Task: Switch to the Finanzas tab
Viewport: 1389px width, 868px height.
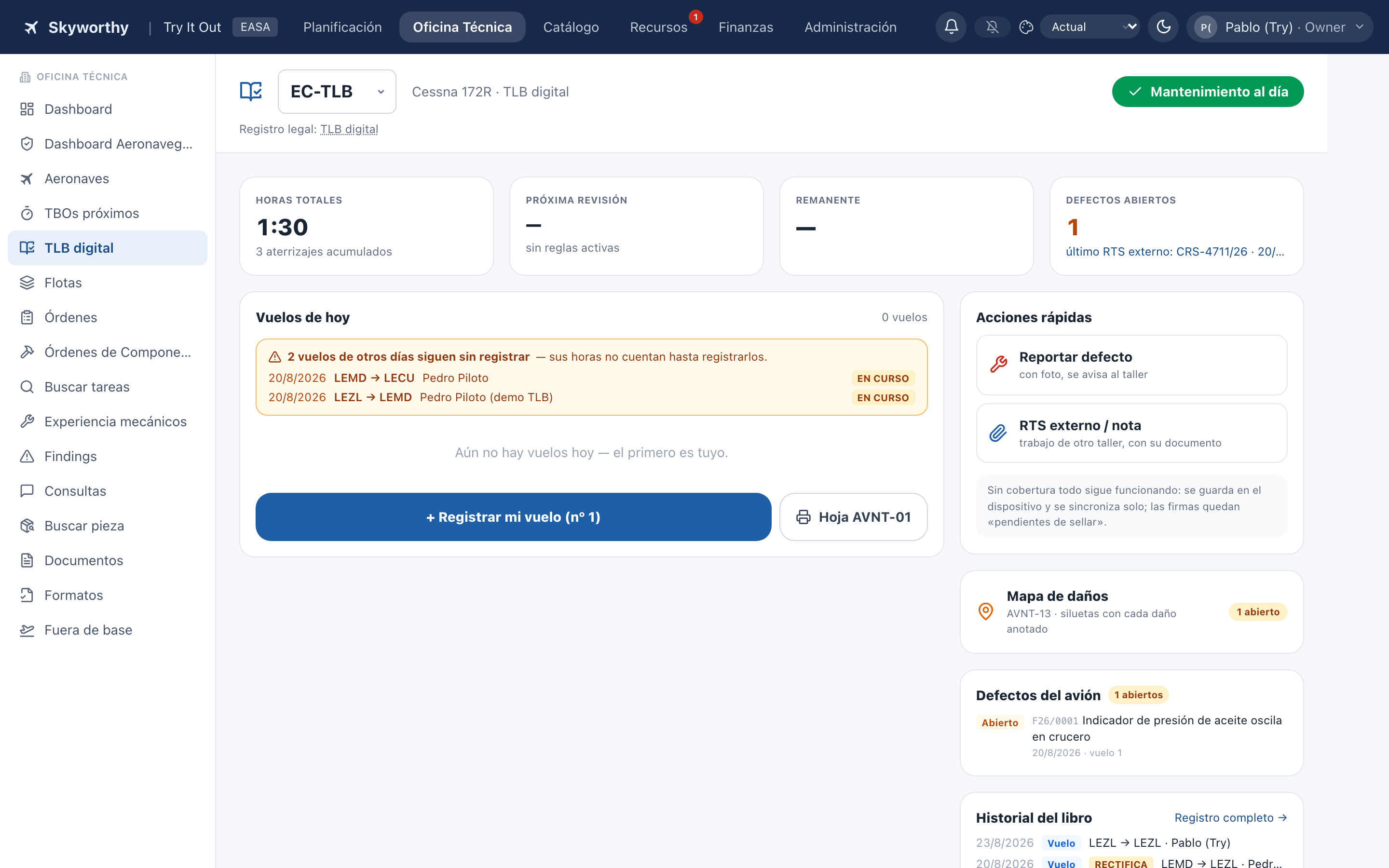Action: [x=746, y=27]
